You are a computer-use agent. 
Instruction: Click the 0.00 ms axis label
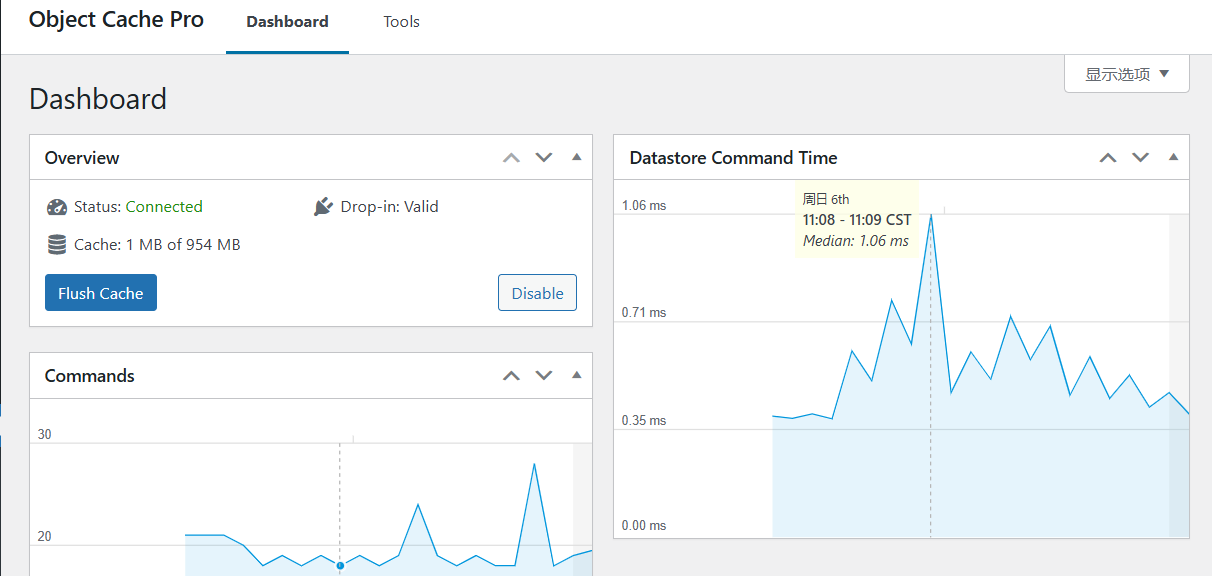tap(644, 526)
